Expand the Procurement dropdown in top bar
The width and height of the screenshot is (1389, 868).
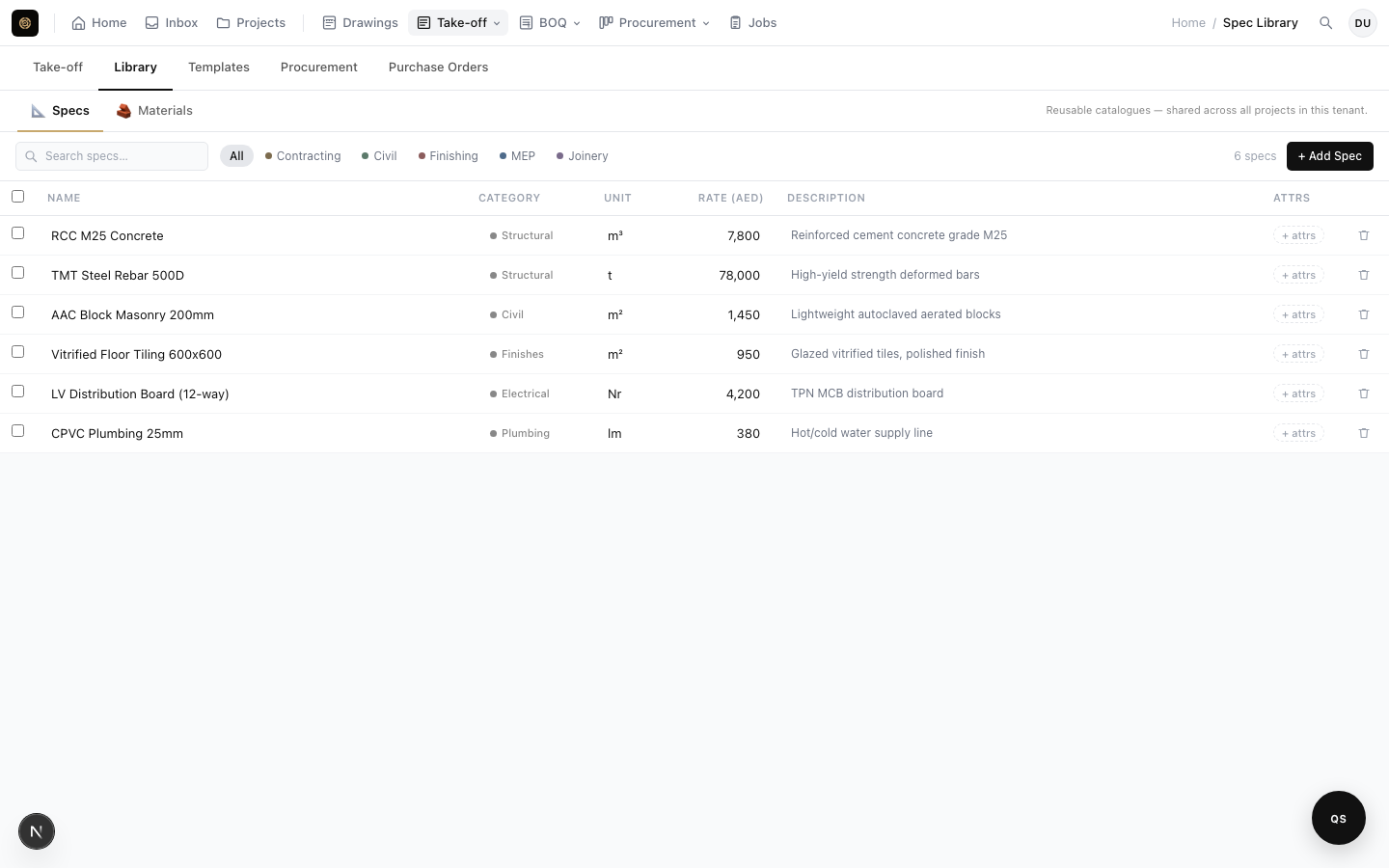point(654,23)
